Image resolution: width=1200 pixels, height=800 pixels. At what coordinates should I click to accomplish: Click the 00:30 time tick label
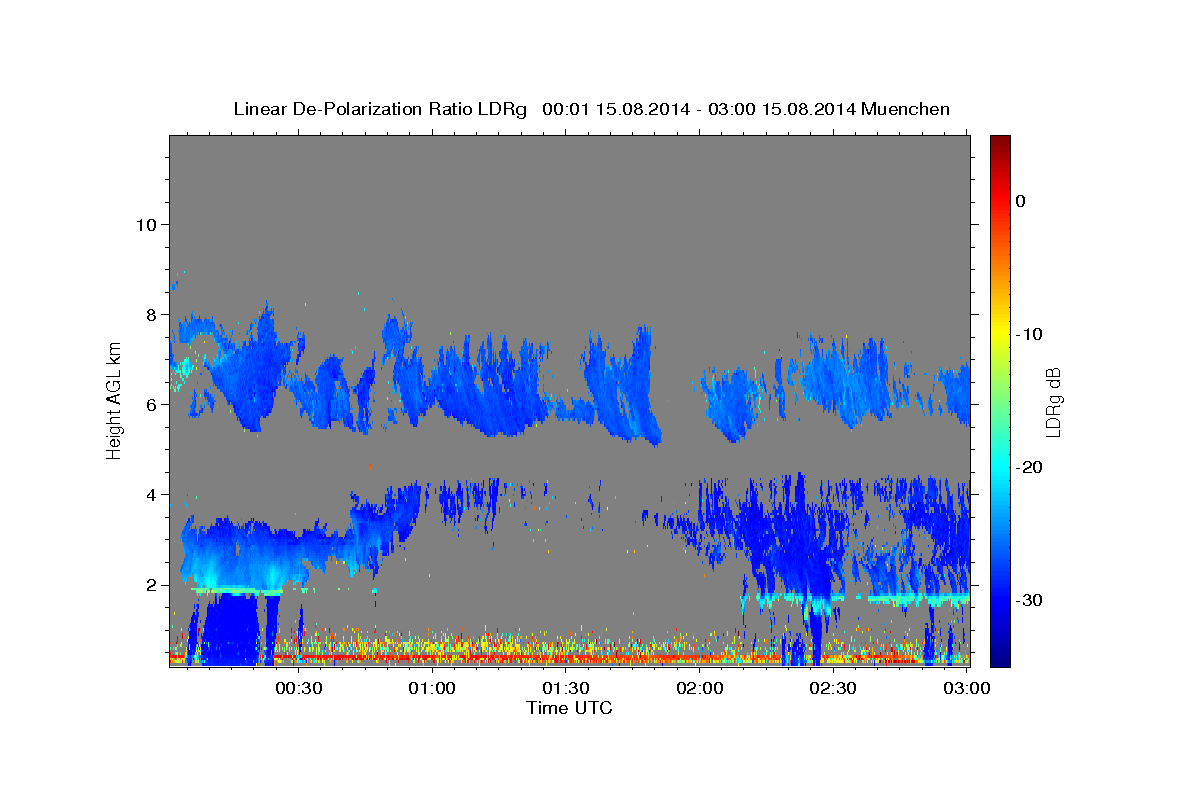tap(298, 688)
